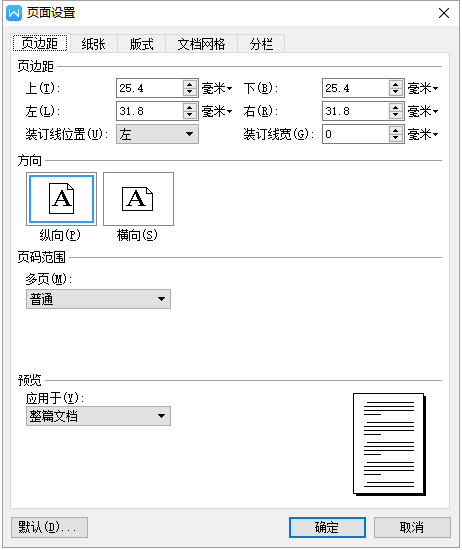This screenshot has width=462, height=550.
Task: Switch to the 版式 tab
Action: (x=142, y=44)
